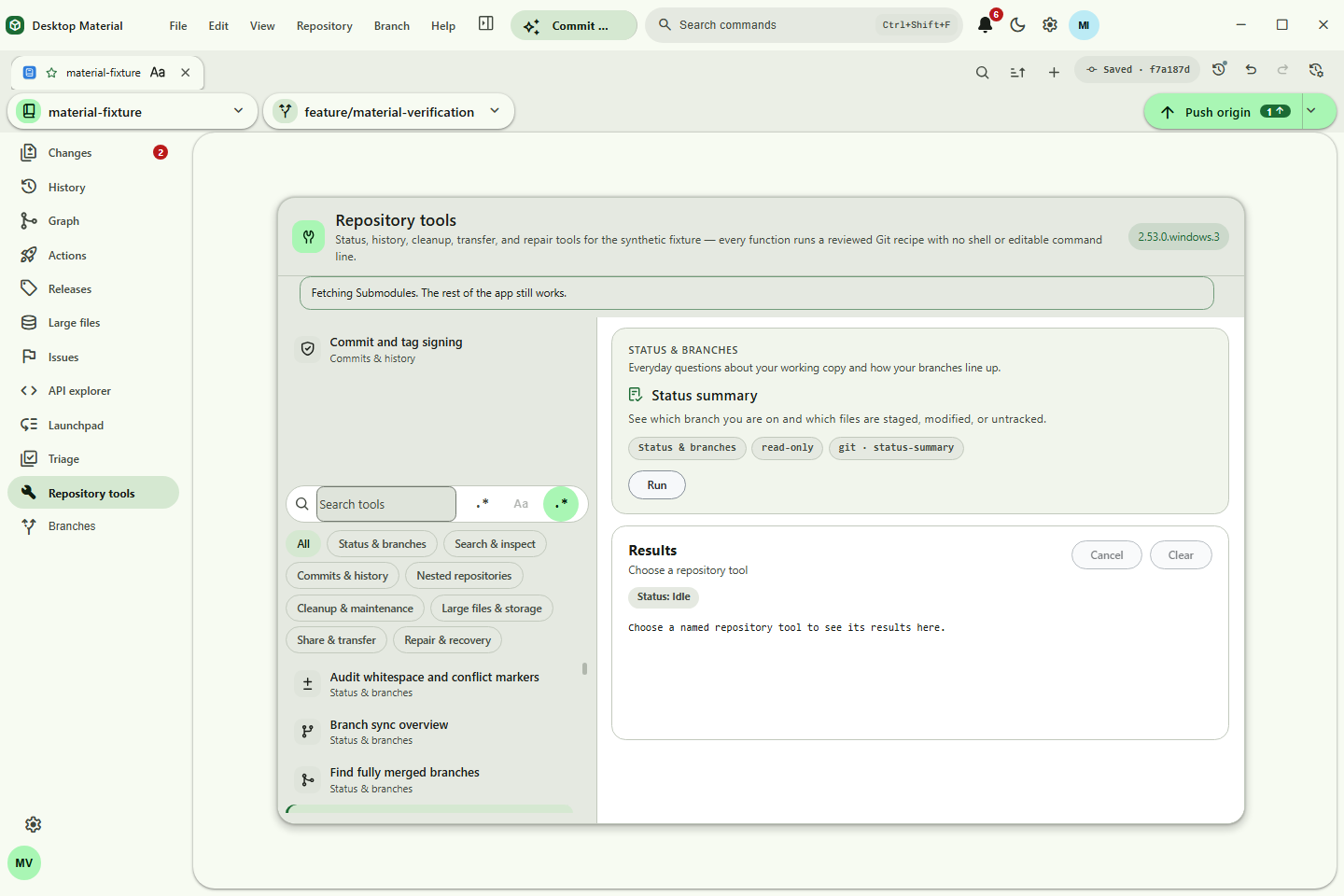
Task: Click the notifications bell icon
Action: coord(985,25)
